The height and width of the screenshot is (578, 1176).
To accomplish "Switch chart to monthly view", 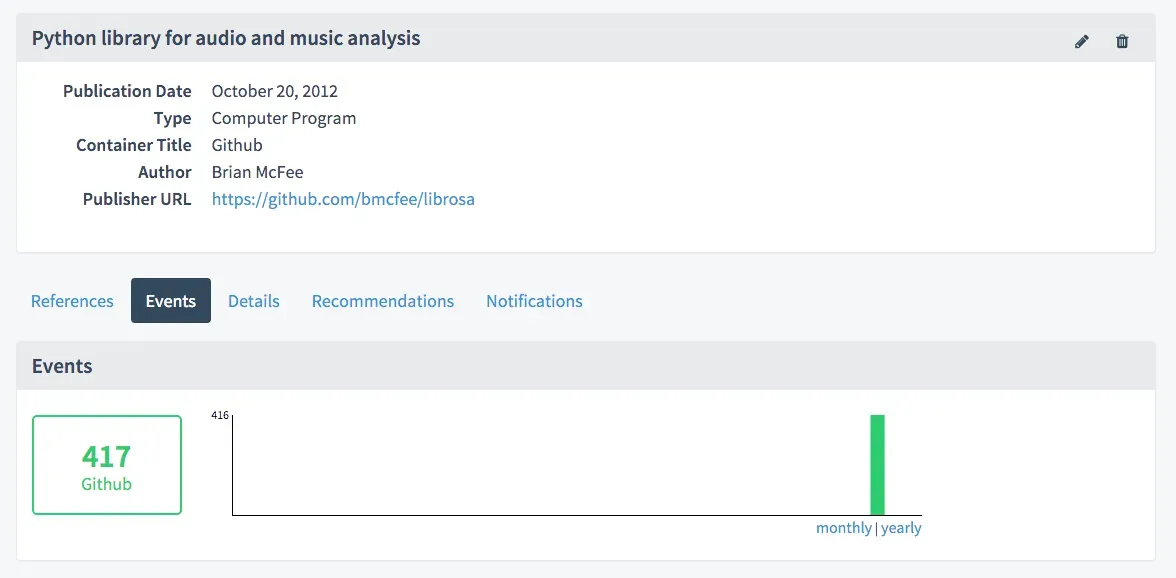I will coord(843,528).
